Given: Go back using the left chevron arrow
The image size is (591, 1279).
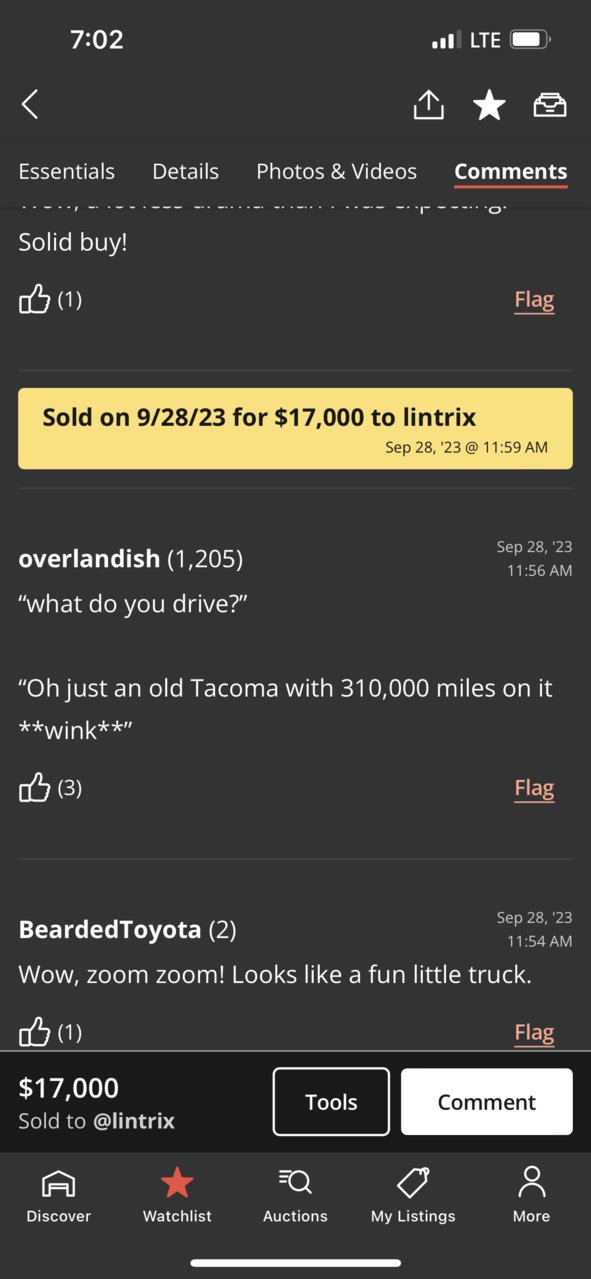Looking at the screenshot, I should pyautogui.click(x=30, y=104).
